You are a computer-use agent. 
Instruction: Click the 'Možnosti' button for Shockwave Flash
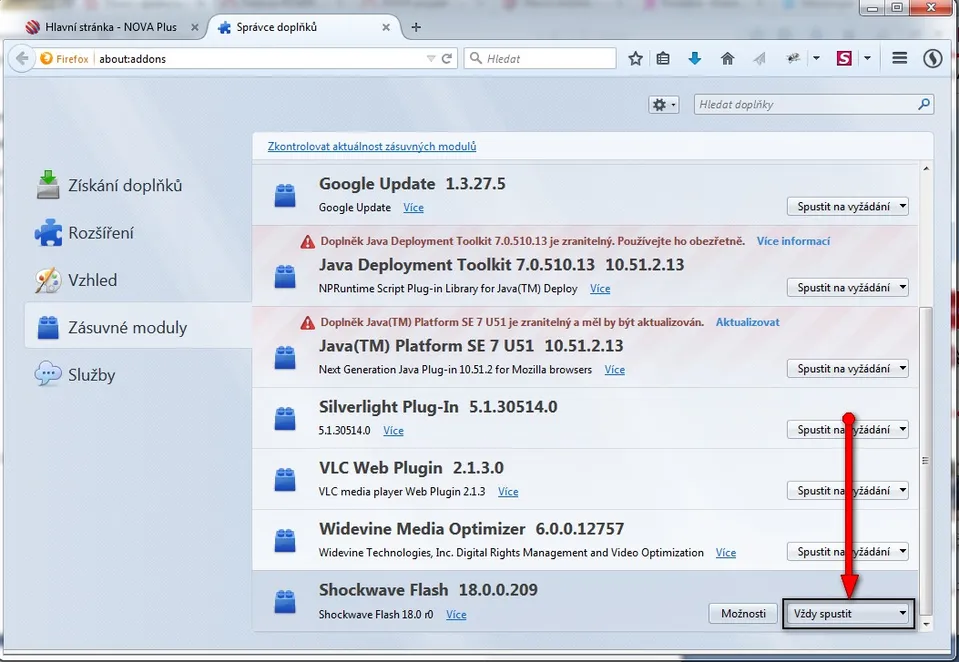click(x=743, y=613)
